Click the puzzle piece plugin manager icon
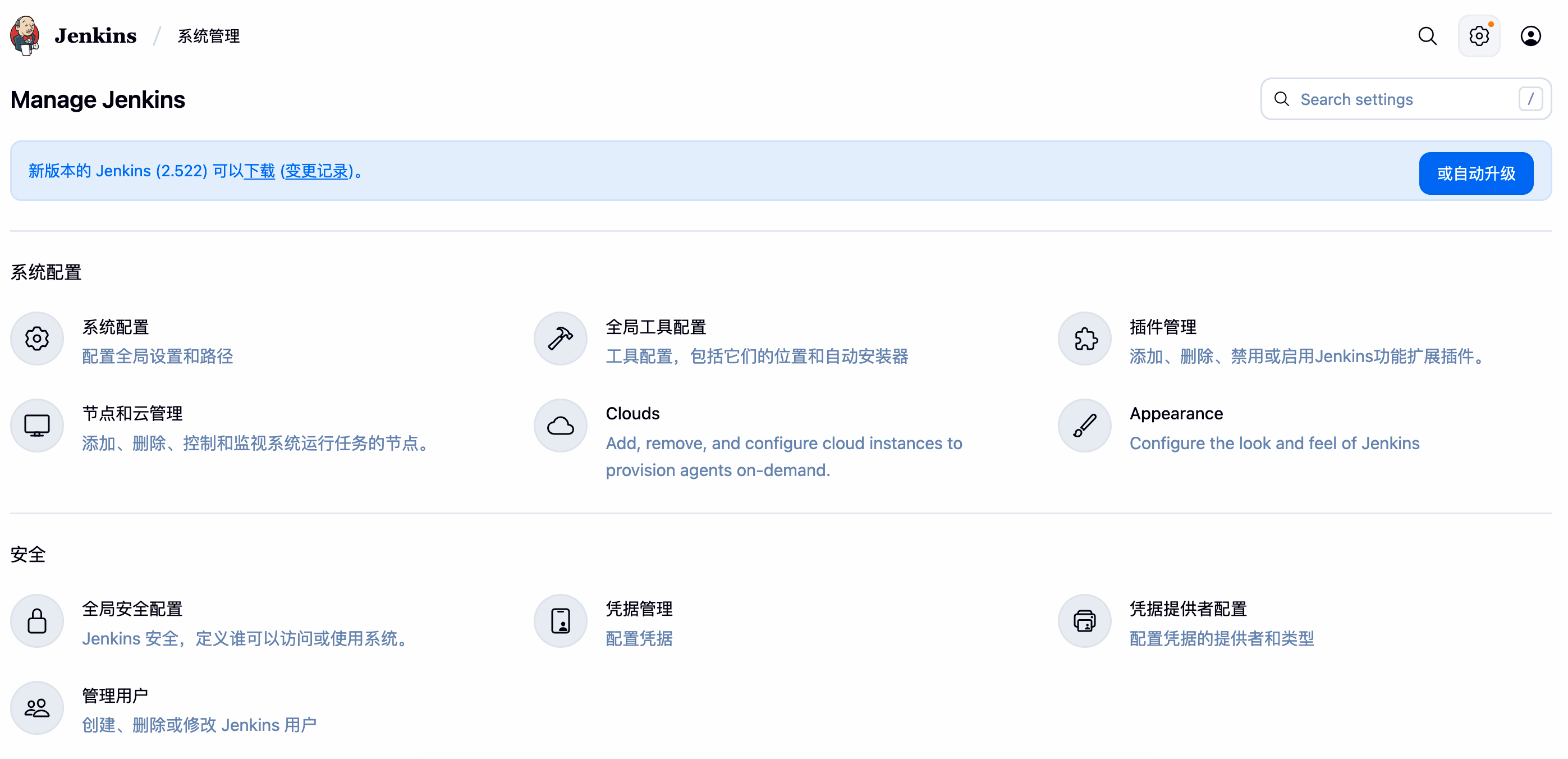The height and width of the screenshot is (759, 1568). [1085, 339]
